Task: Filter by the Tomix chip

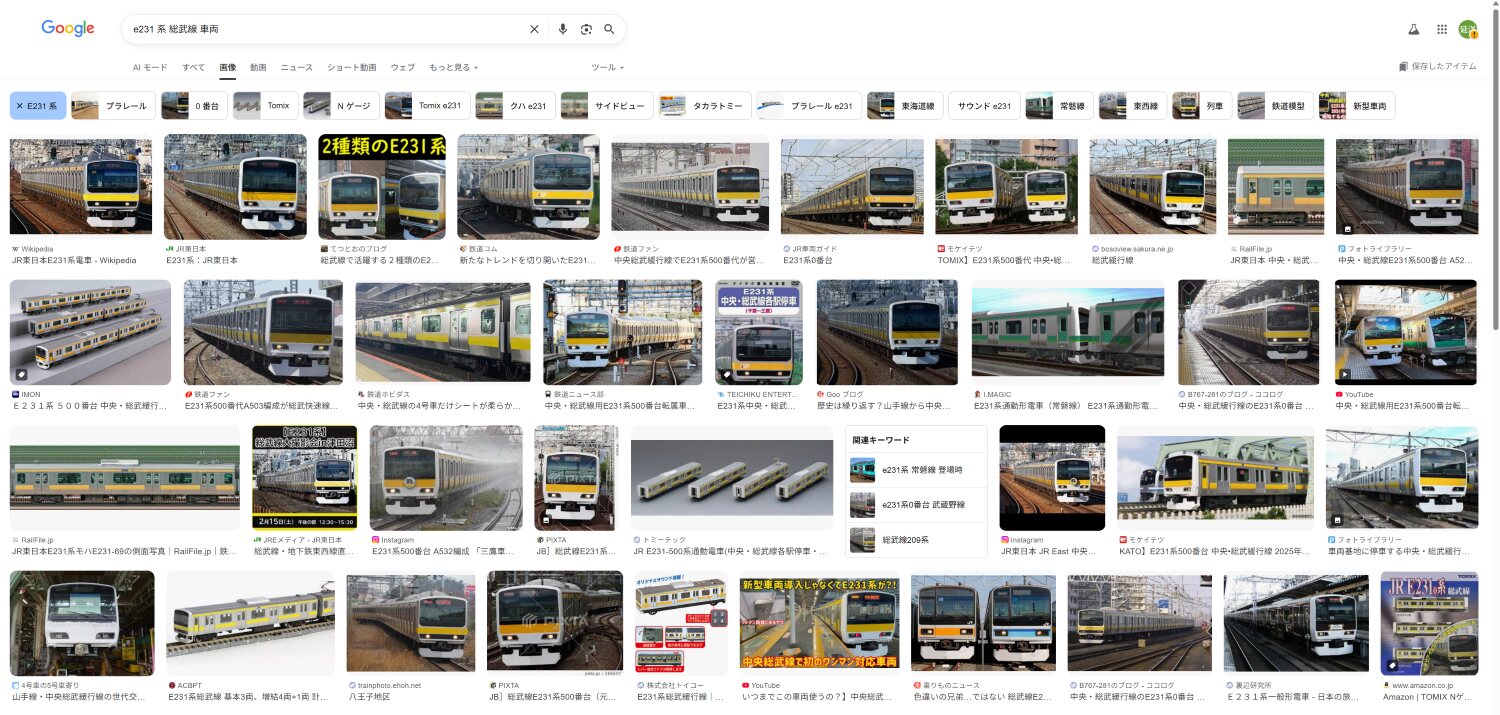Action: coord(265,105)
